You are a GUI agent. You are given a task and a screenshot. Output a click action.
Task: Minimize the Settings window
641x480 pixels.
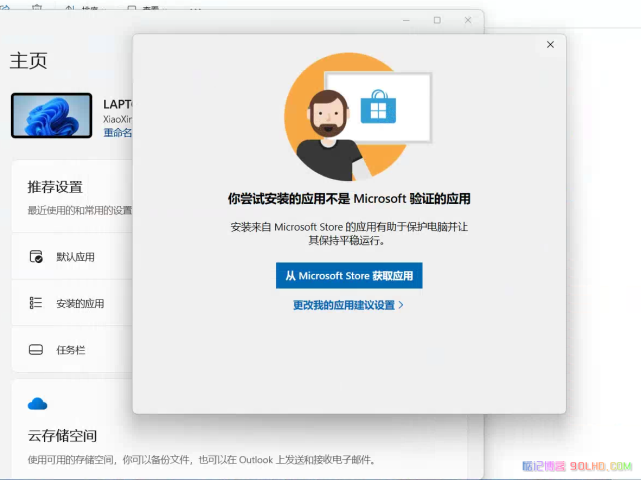click(406, 20)
